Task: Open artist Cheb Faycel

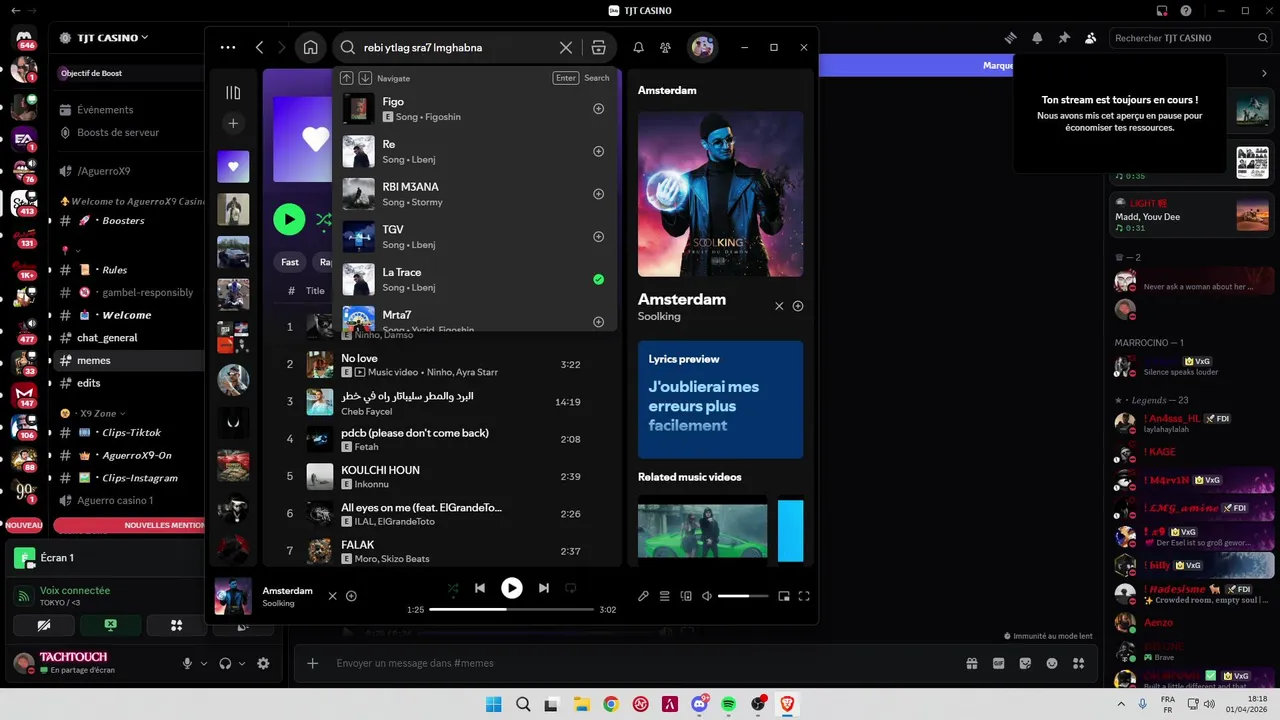Action: pyautogui.click(x=367, y=411)
